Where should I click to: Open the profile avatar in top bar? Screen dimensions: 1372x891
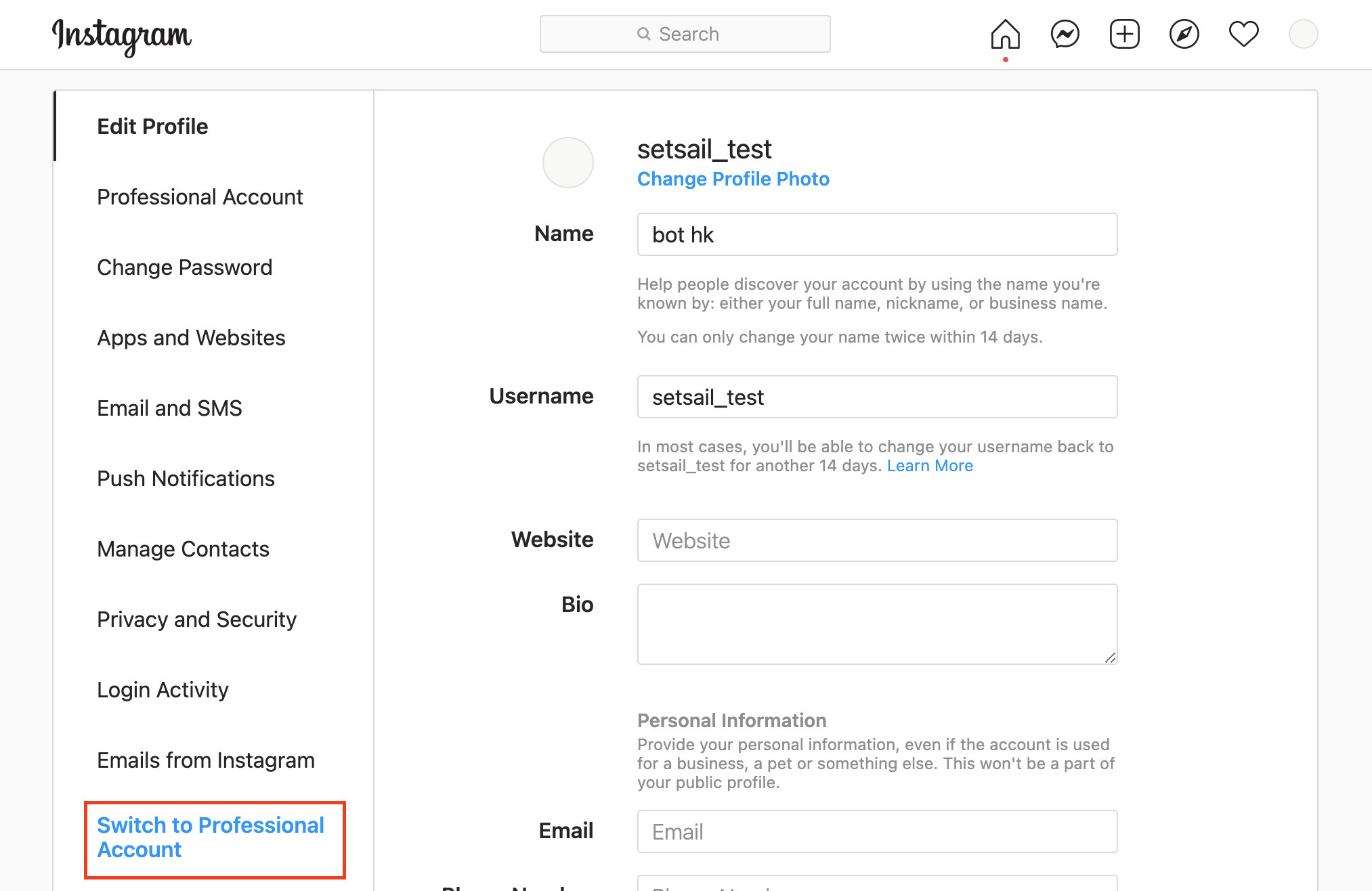(x=1303, y=35)
